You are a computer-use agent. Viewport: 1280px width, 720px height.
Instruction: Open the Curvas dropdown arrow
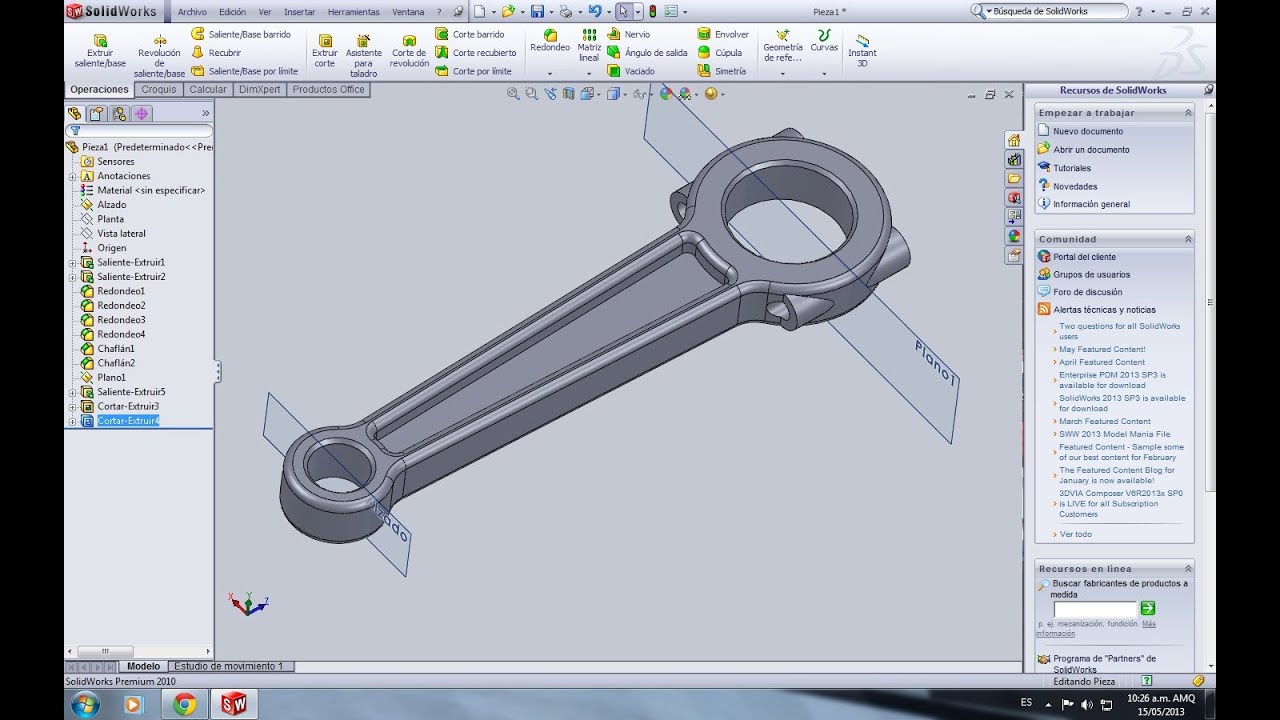824,74
